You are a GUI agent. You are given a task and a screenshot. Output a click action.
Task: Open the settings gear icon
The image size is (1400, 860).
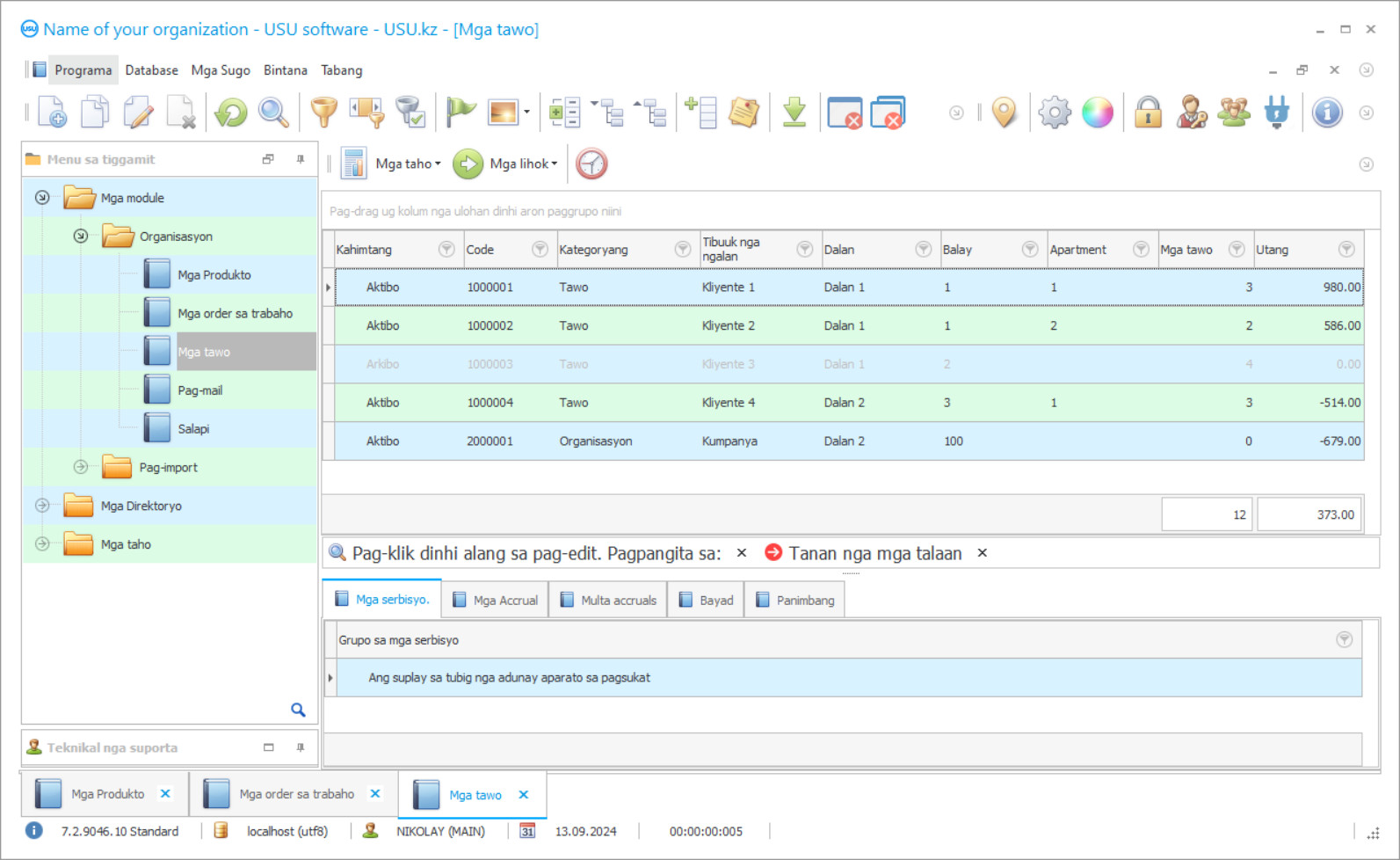point(1054,113)
